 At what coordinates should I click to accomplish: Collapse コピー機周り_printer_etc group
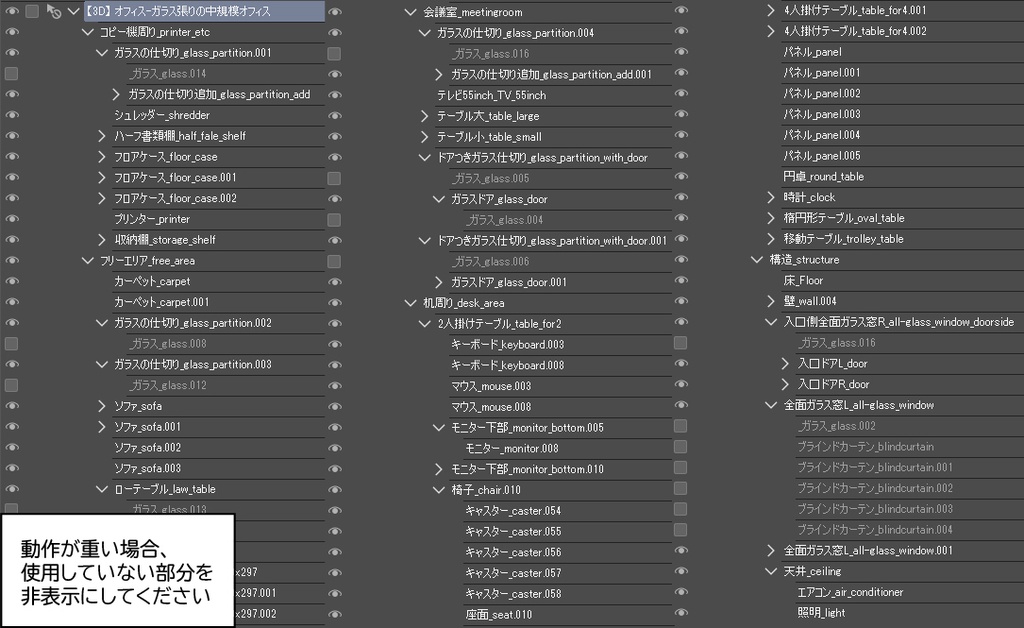[88, 32]
